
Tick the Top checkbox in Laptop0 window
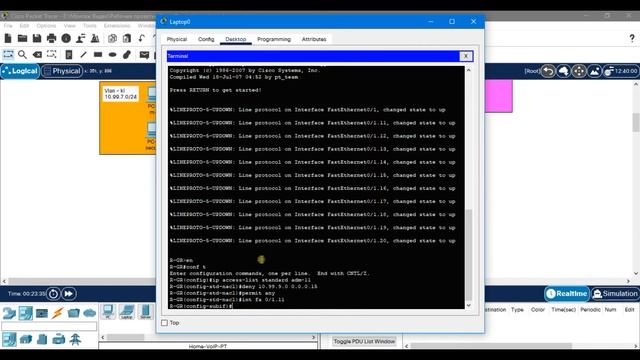click(x=164, y=323)
